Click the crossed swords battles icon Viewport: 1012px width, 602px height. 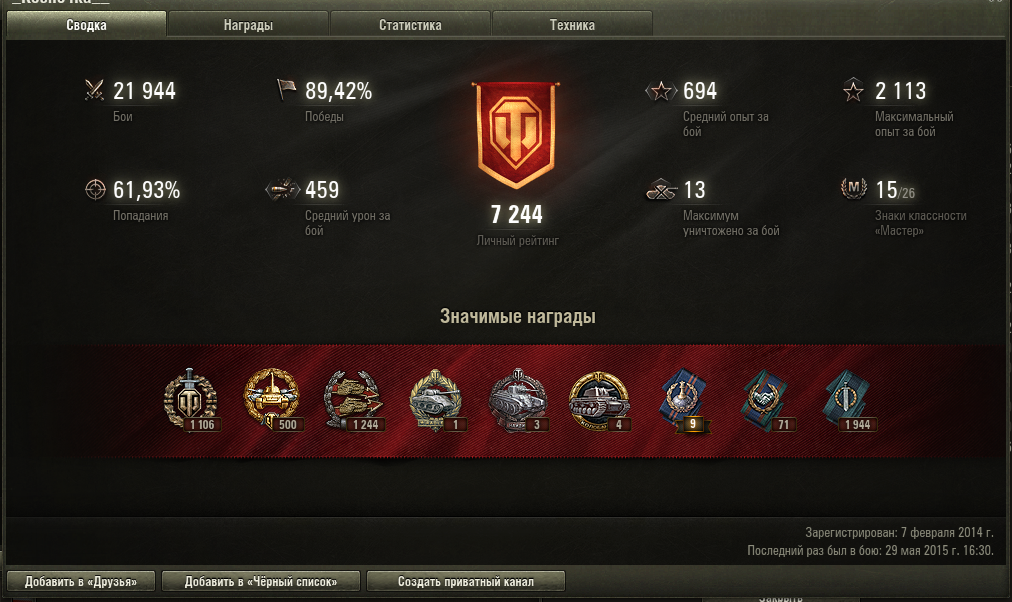click(x=94, y=90)
